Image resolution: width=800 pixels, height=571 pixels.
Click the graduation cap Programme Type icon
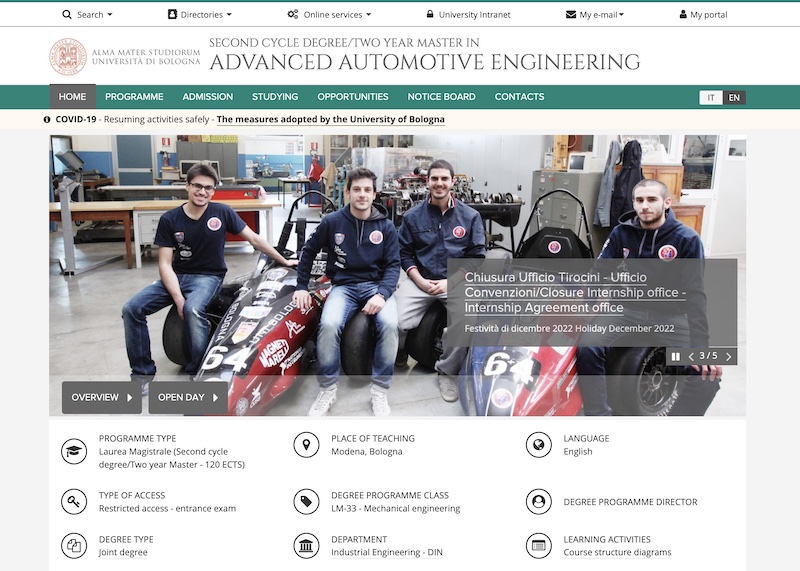tap(74, 451)
